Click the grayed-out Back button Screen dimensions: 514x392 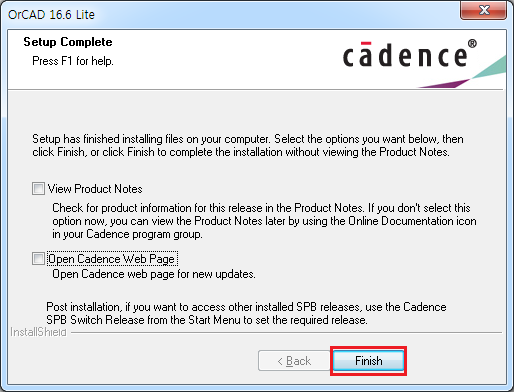click(294, 361)
